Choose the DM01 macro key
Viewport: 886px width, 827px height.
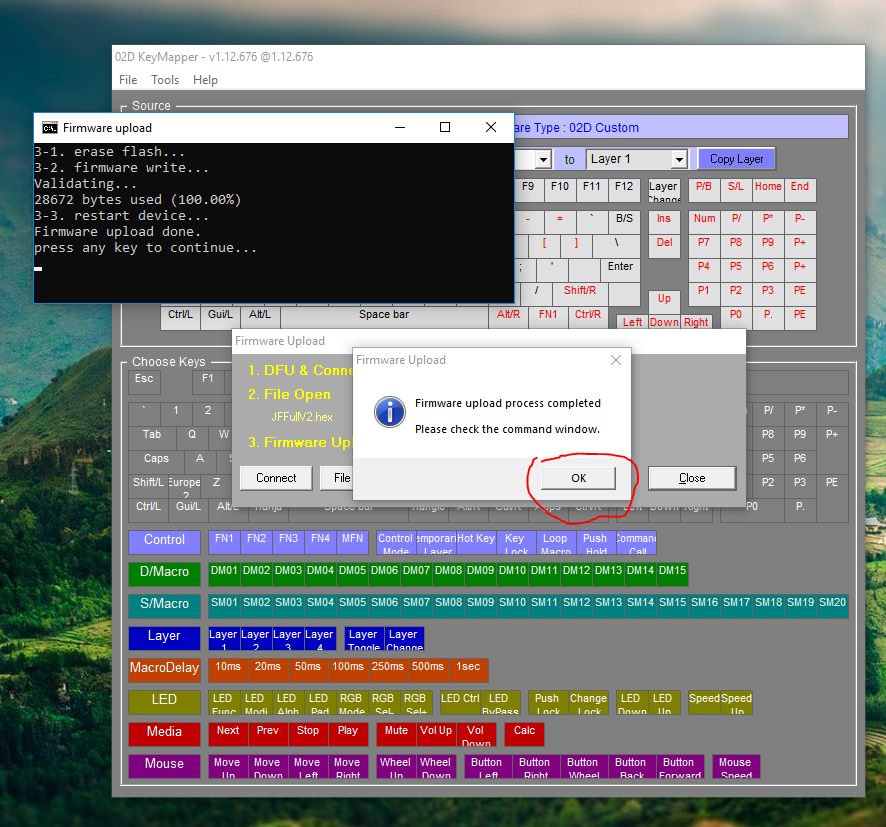(224, 573)
